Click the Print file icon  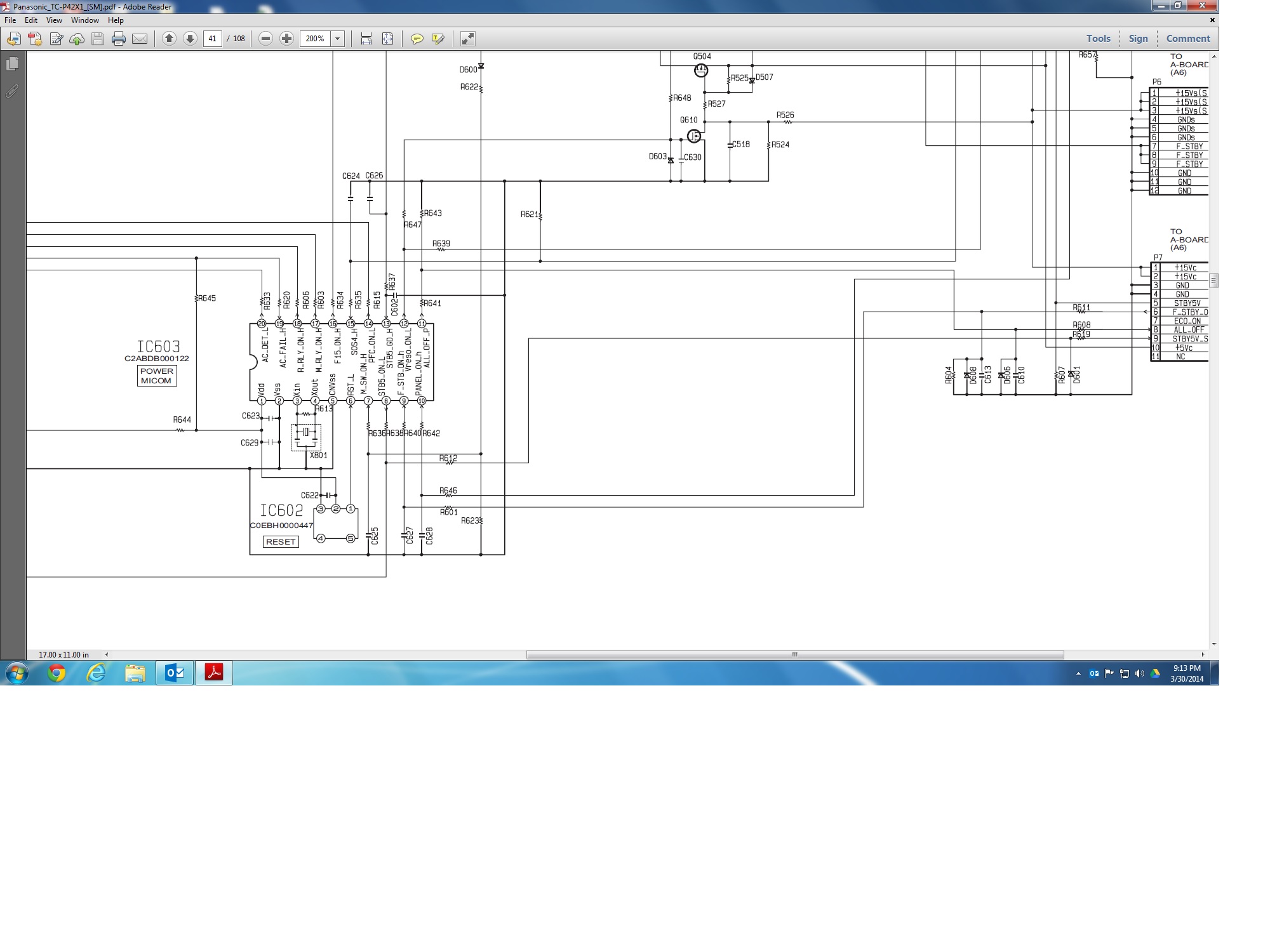click(x=118, y=39)
